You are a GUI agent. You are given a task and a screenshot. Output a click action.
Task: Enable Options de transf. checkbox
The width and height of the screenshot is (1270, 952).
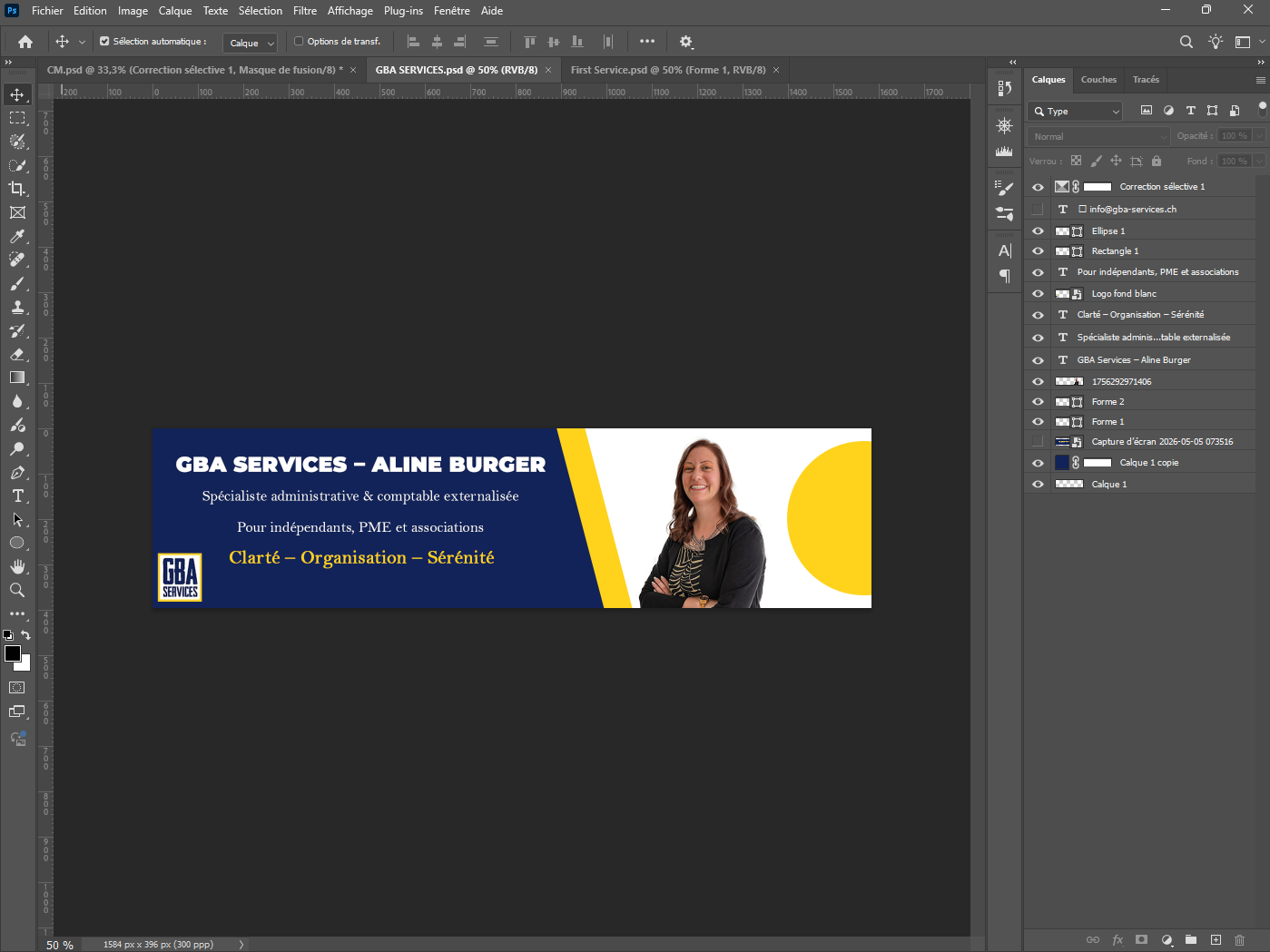point(299,42)
